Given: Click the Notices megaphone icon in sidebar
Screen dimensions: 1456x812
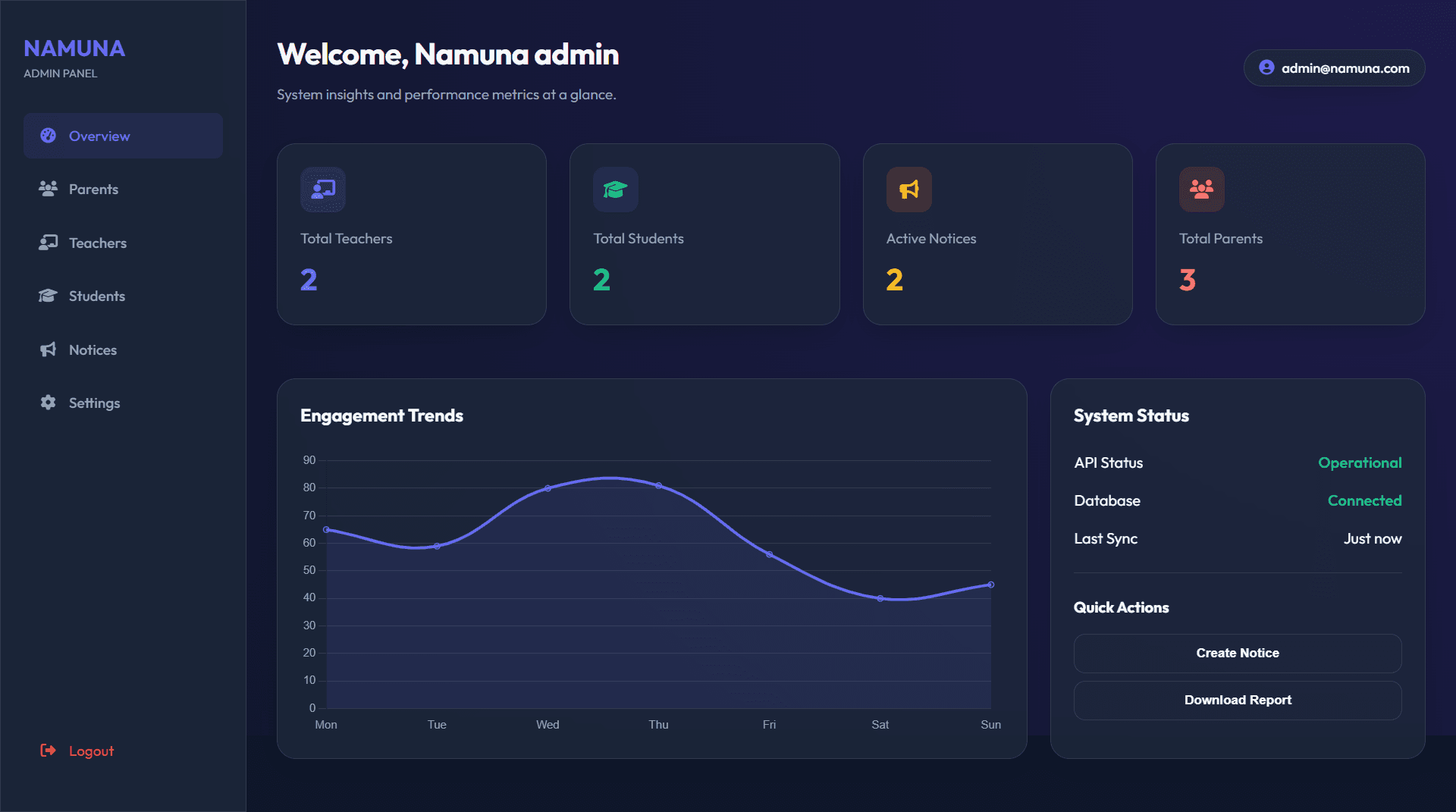Looking at the screenshot, I should pos(48,350).
